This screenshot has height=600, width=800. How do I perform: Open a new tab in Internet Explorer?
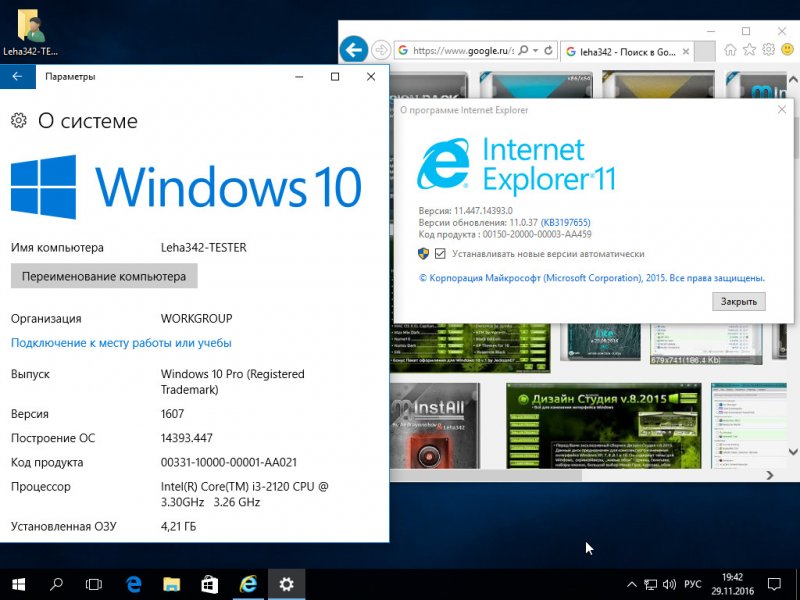(705, 52)
